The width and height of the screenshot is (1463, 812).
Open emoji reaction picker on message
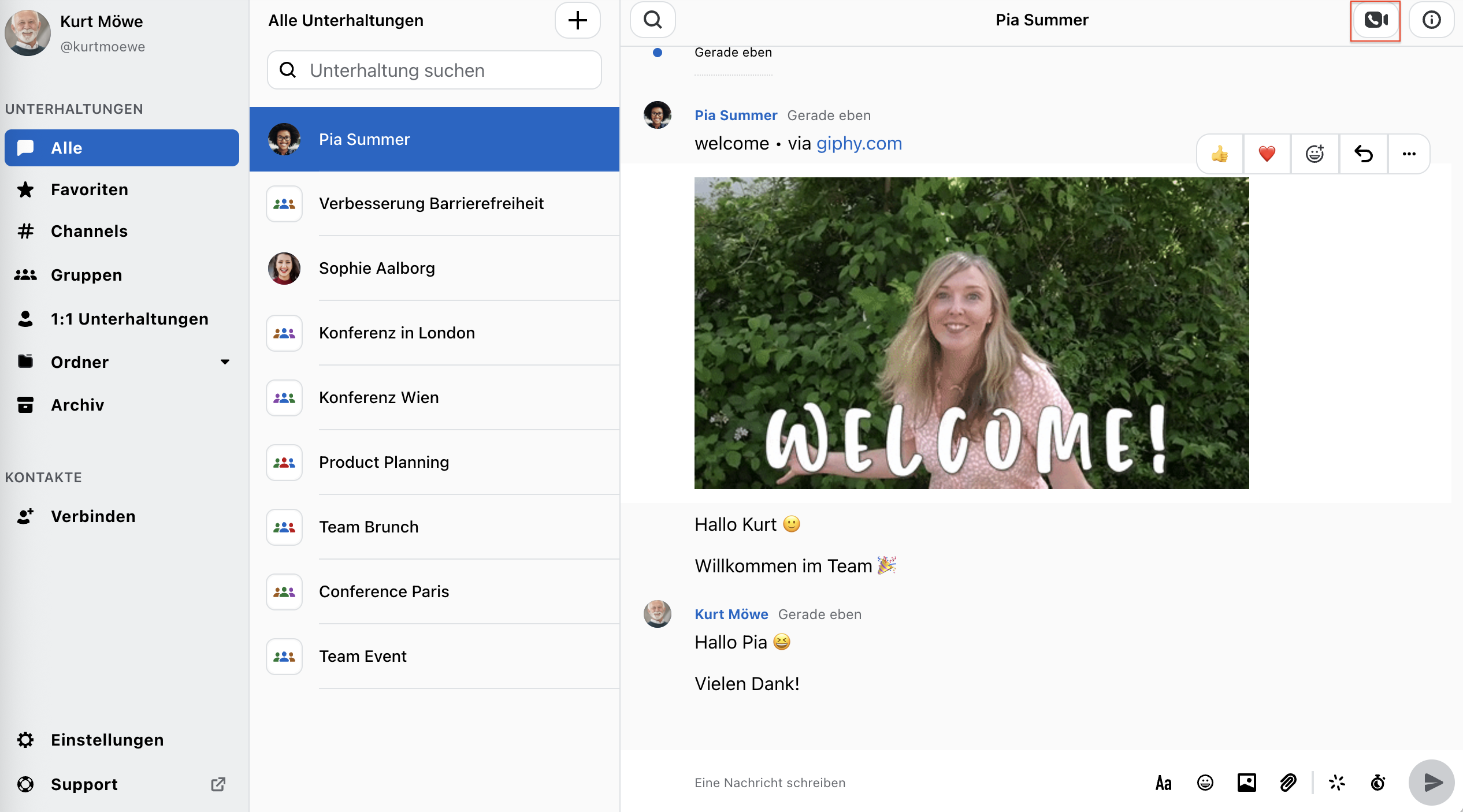coord(1315,154)
